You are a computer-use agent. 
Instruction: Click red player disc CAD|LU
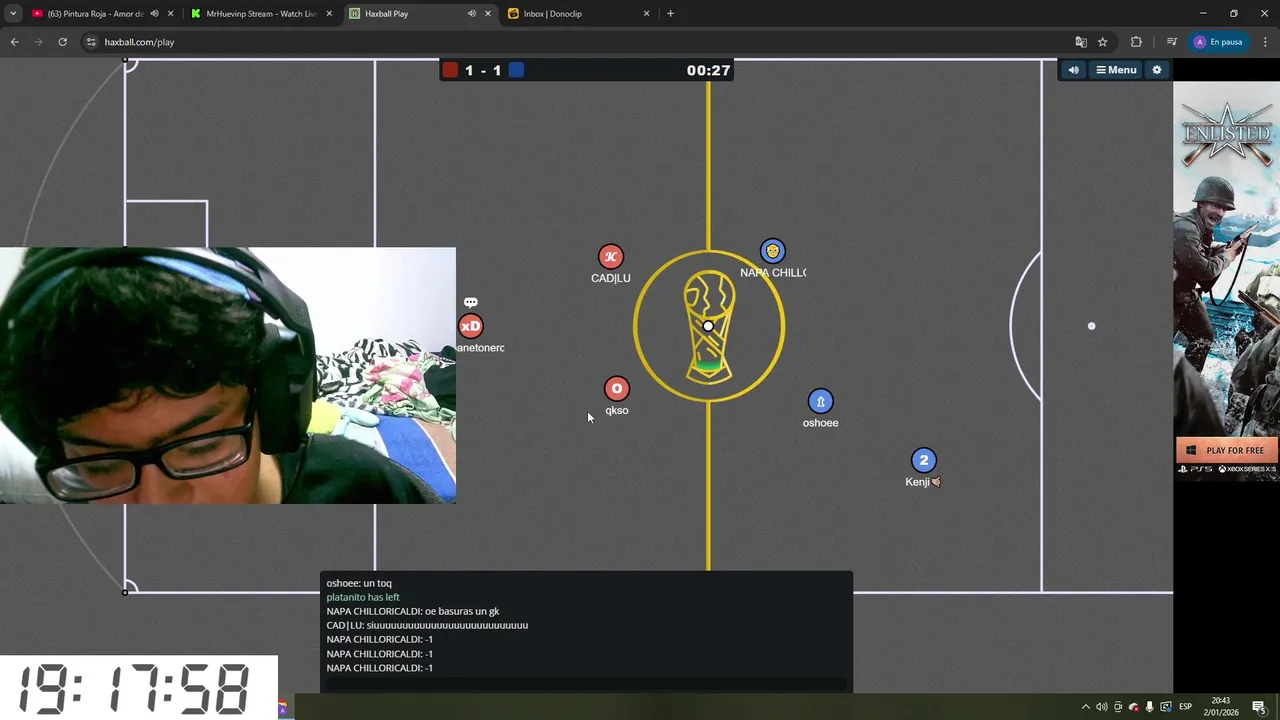point(611,257)
